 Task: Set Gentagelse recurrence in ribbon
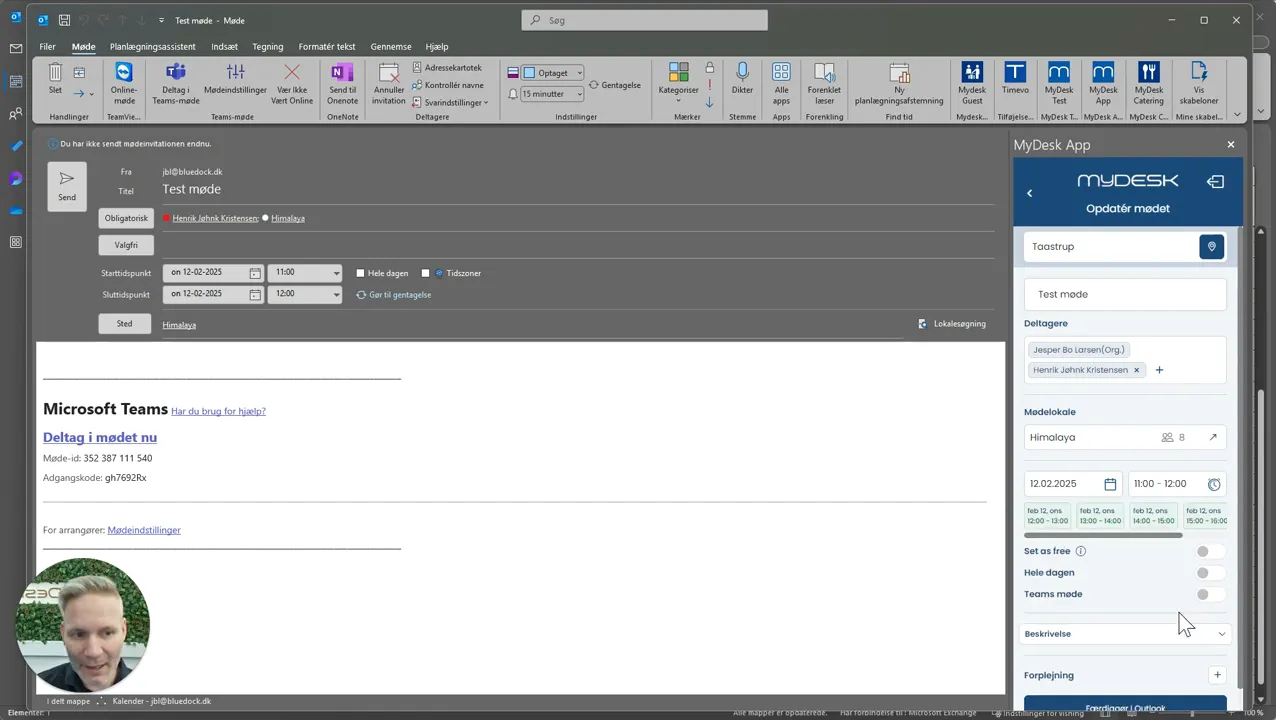(x=614, y=85)
